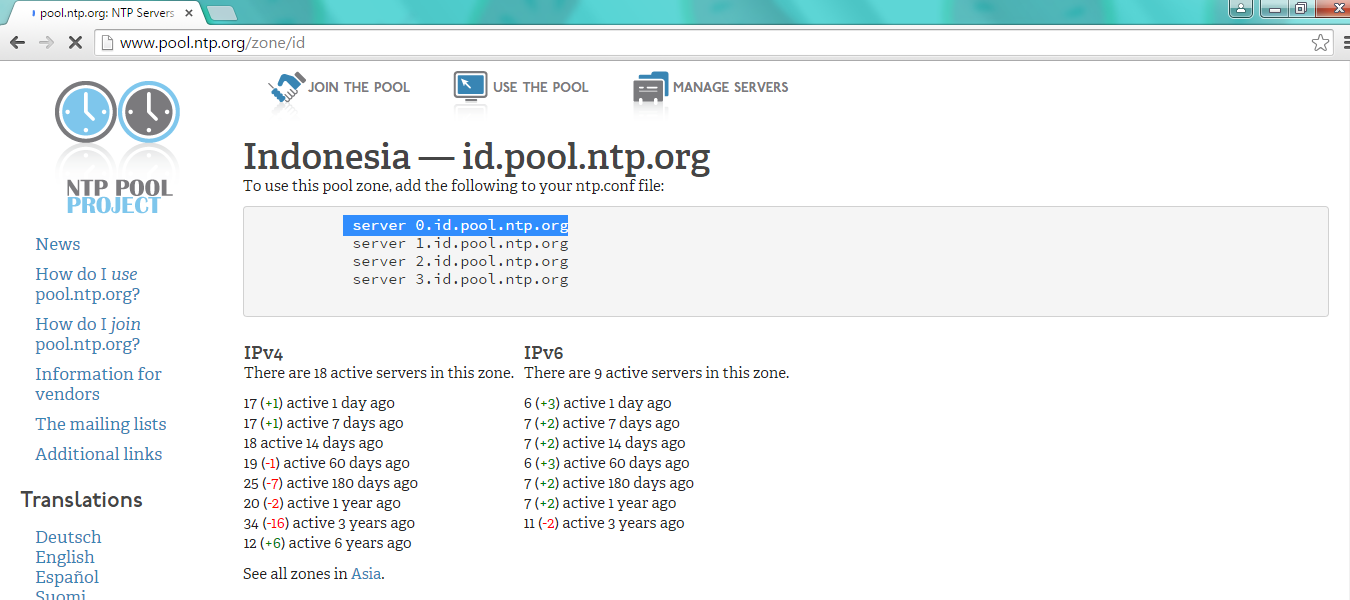
Task: Open USE THE POOL menu
Action: (540, 87)
